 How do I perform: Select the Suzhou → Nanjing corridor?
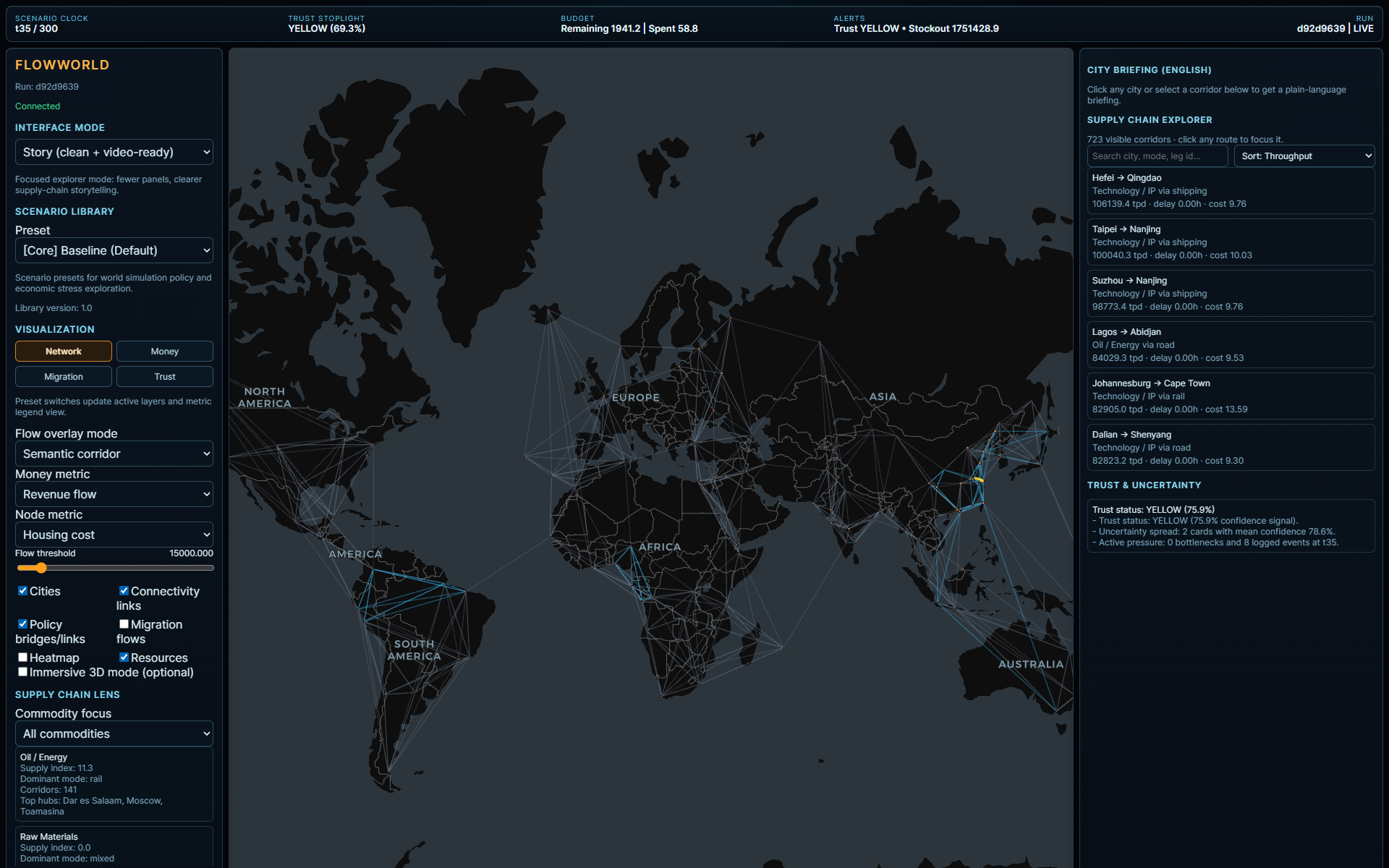pyautogui.click(x=1231, y=294)
